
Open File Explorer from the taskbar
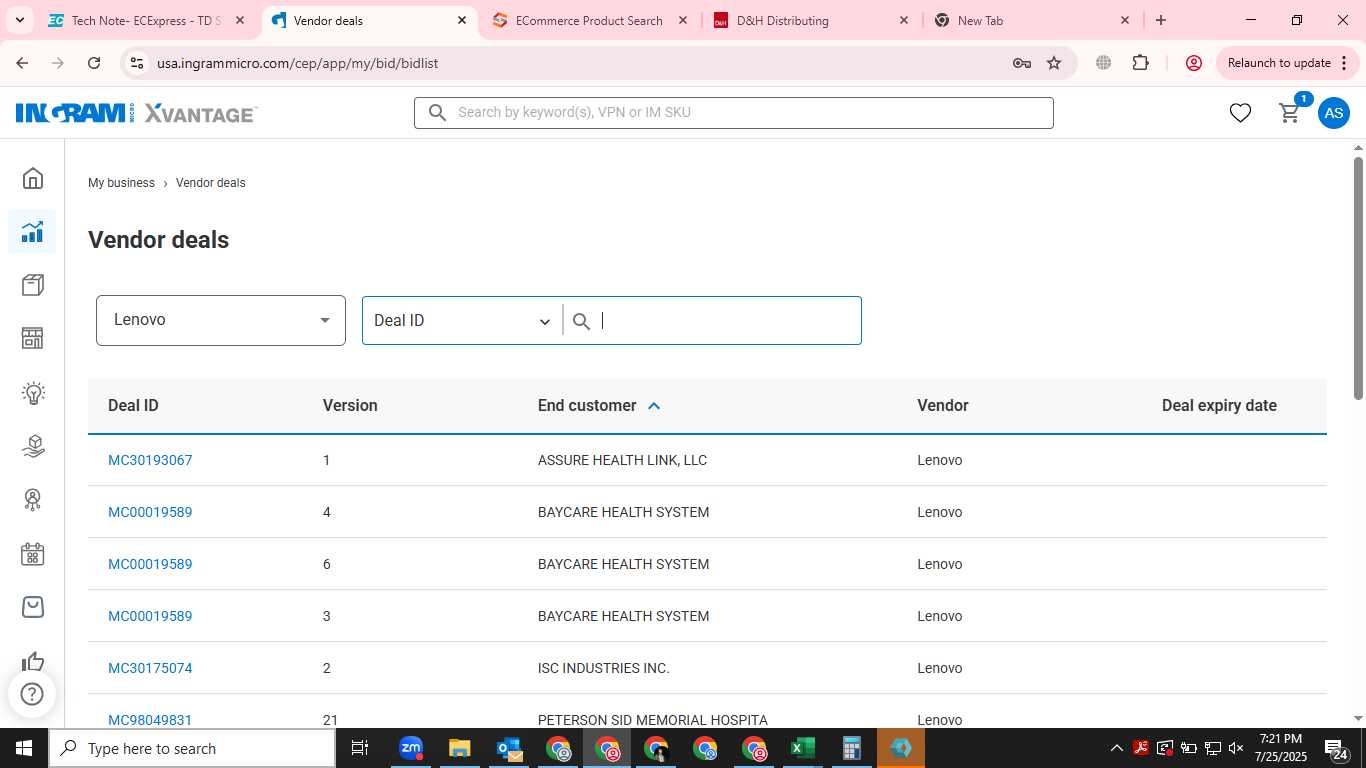pos(460,748)
